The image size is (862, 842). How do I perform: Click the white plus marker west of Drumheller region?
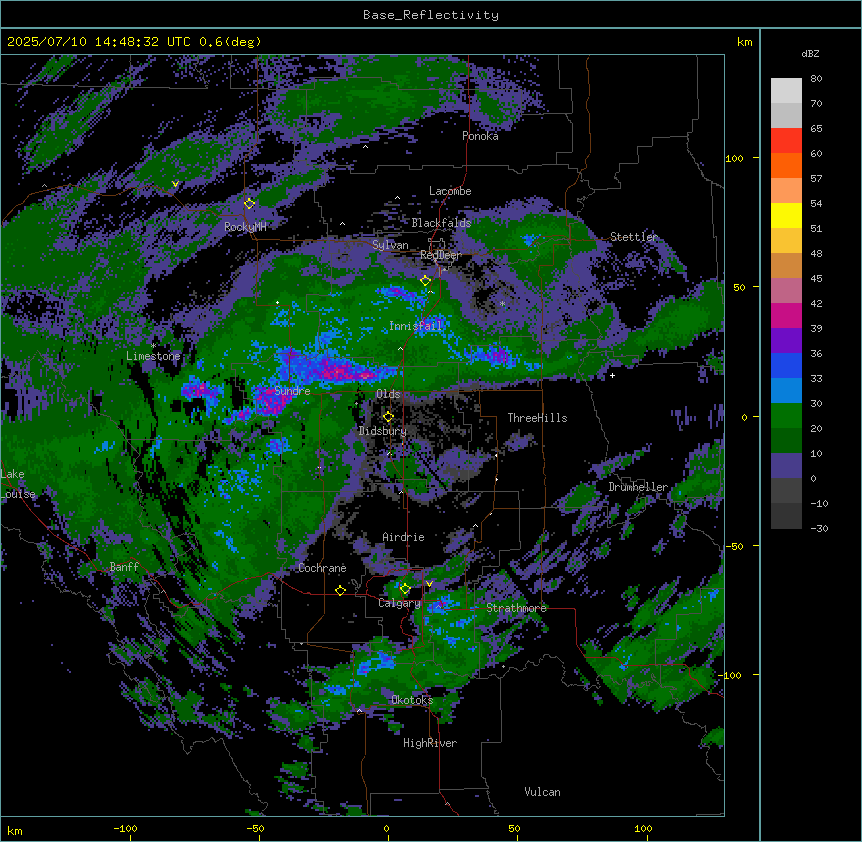(x=612, y=375)
